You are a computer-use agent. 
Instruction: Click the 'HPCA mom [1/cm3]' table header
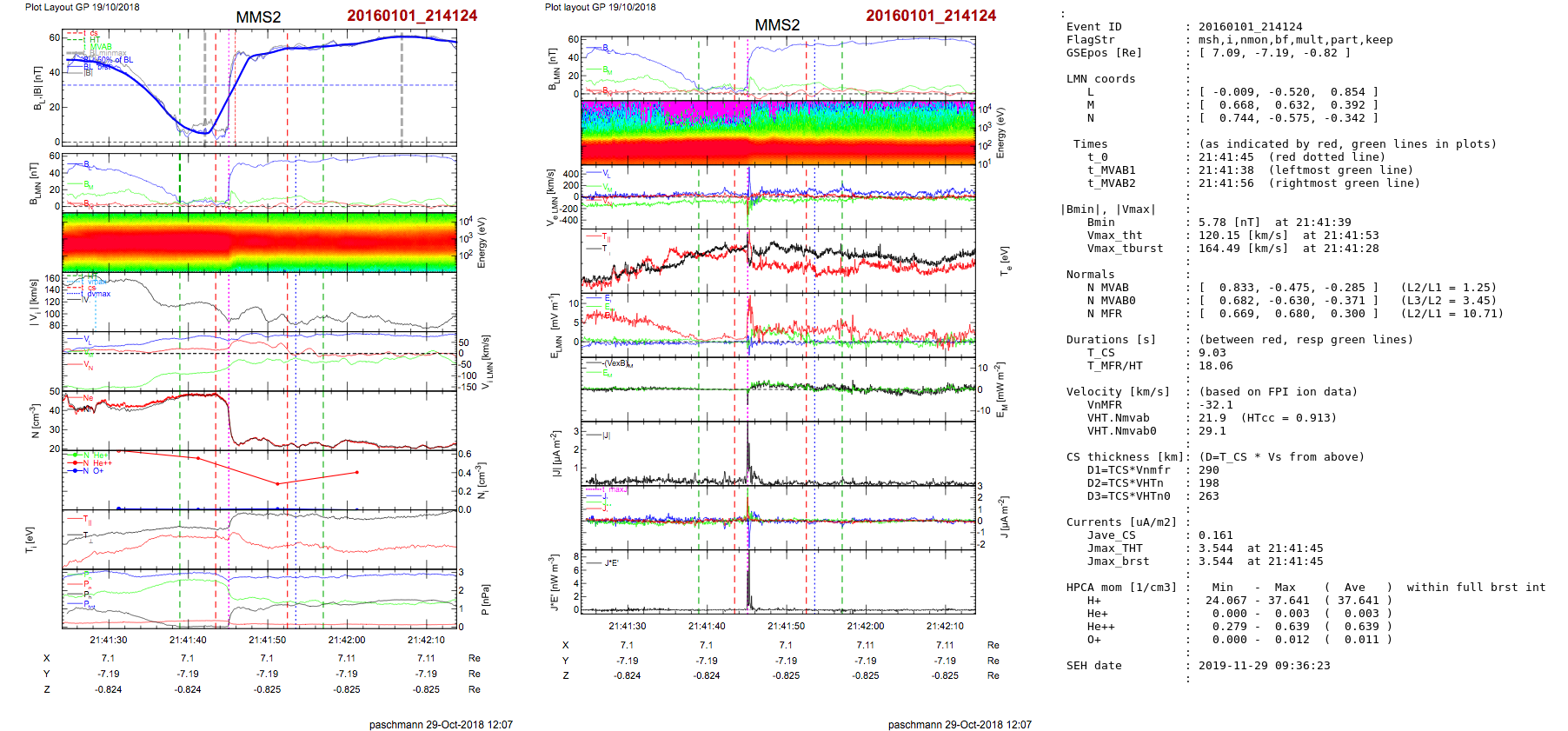click(1120, 588)
